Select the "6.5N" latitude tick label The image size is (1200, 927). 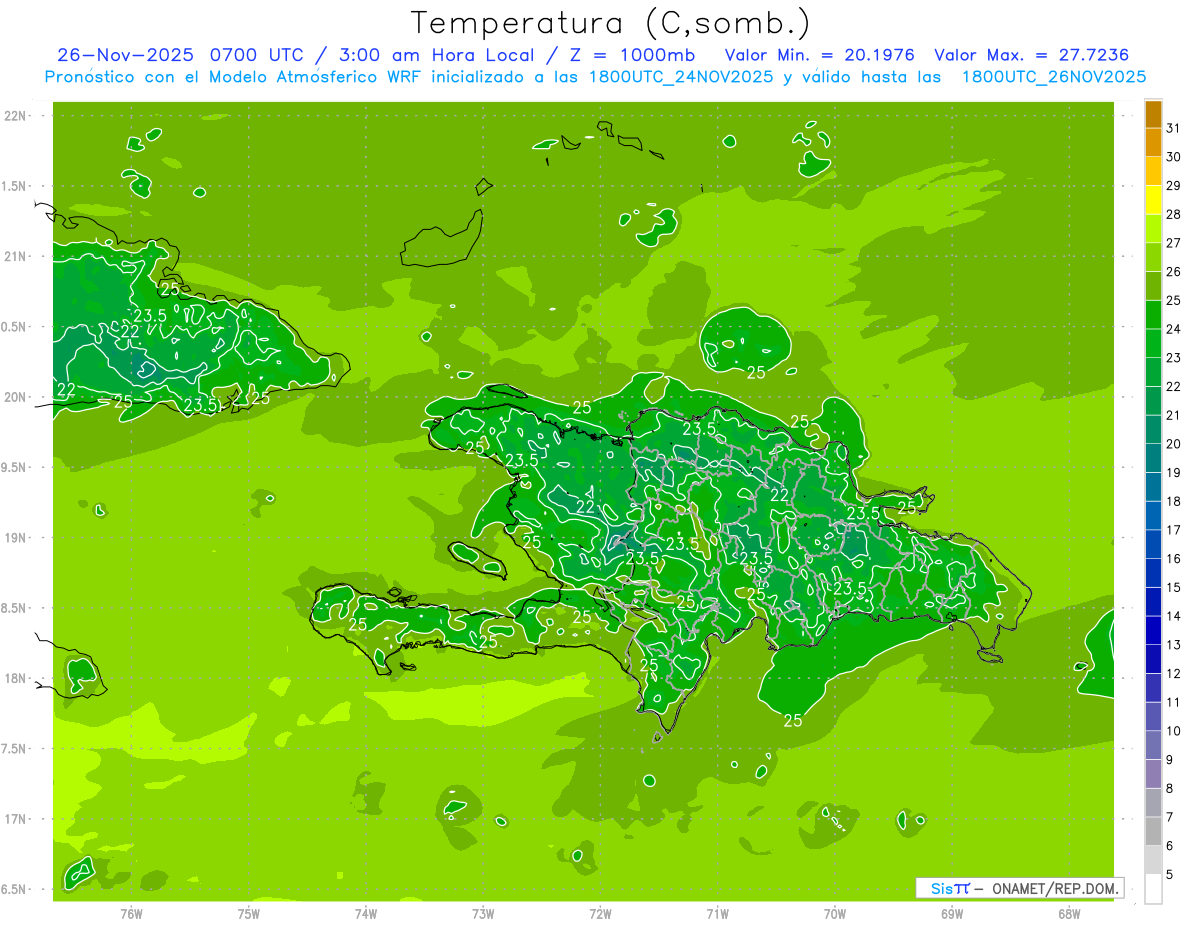(x=15, y=889)
